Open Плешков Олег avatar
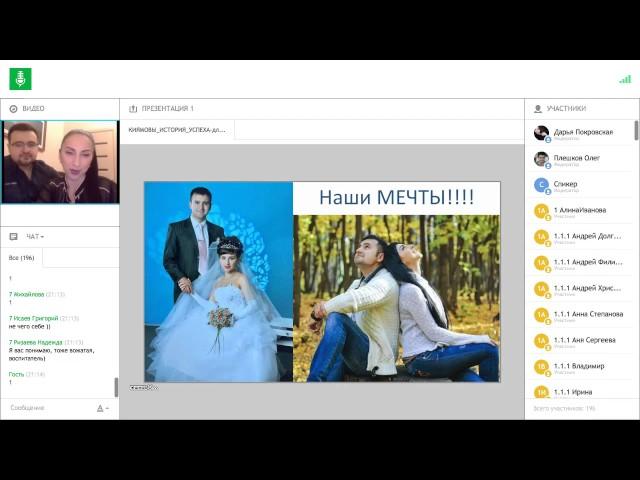 coord(541,159)
